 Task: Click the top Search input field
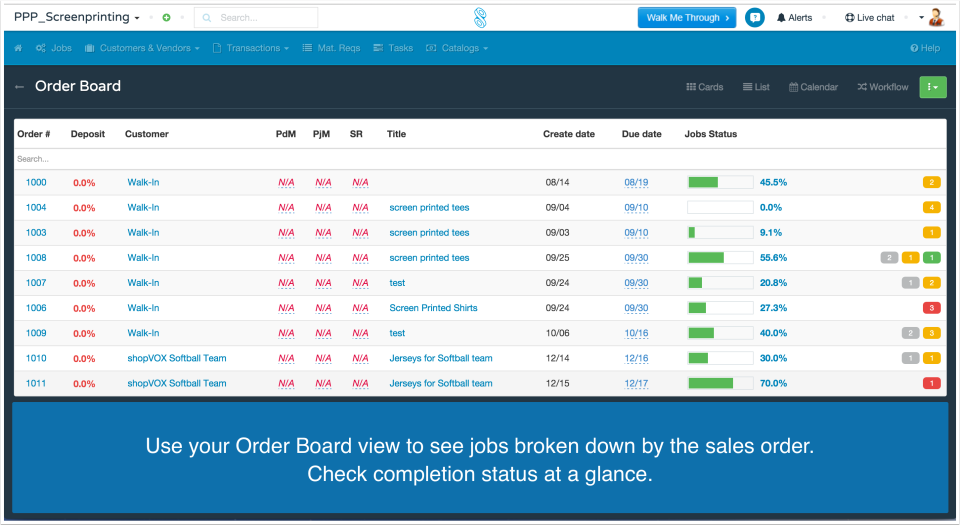click(x=256, y=18)
